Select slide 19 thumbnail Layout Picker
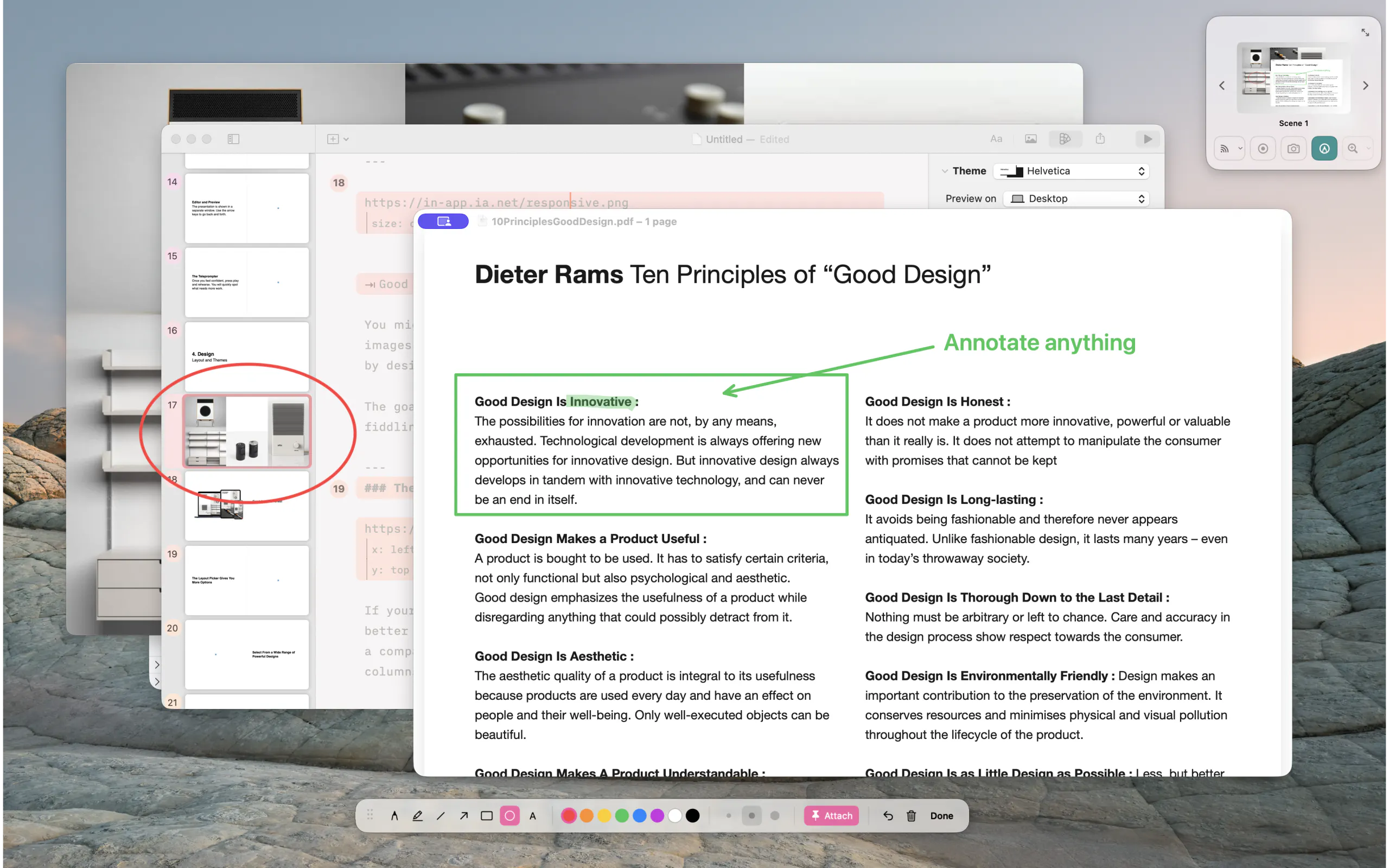The image size is (1389, 868). [247, 580]
